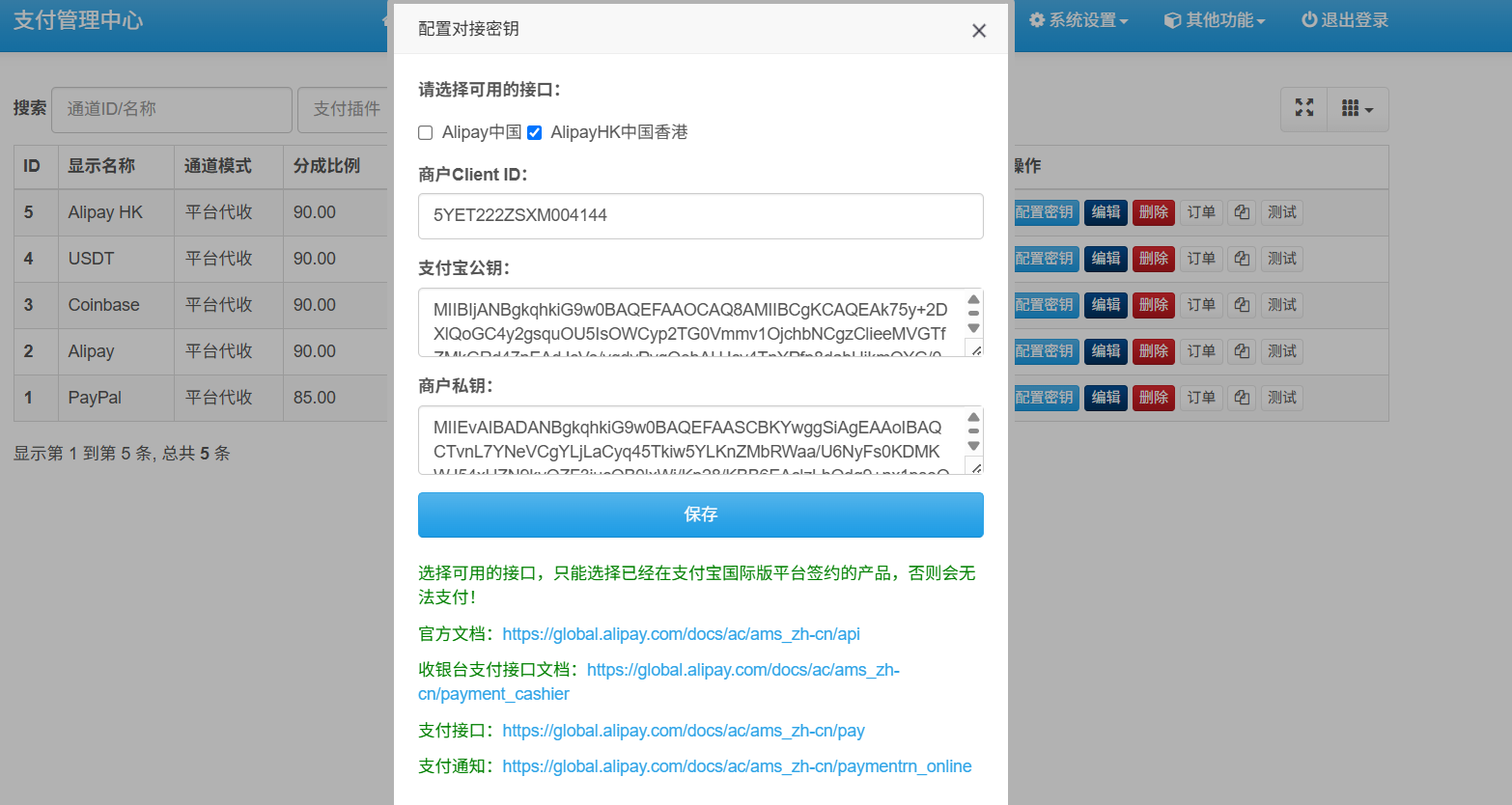Screen dimensions: 1512x805
Task: Click 删除 for USDT row
Action: pyautogui.click(x=1154, y=259)
